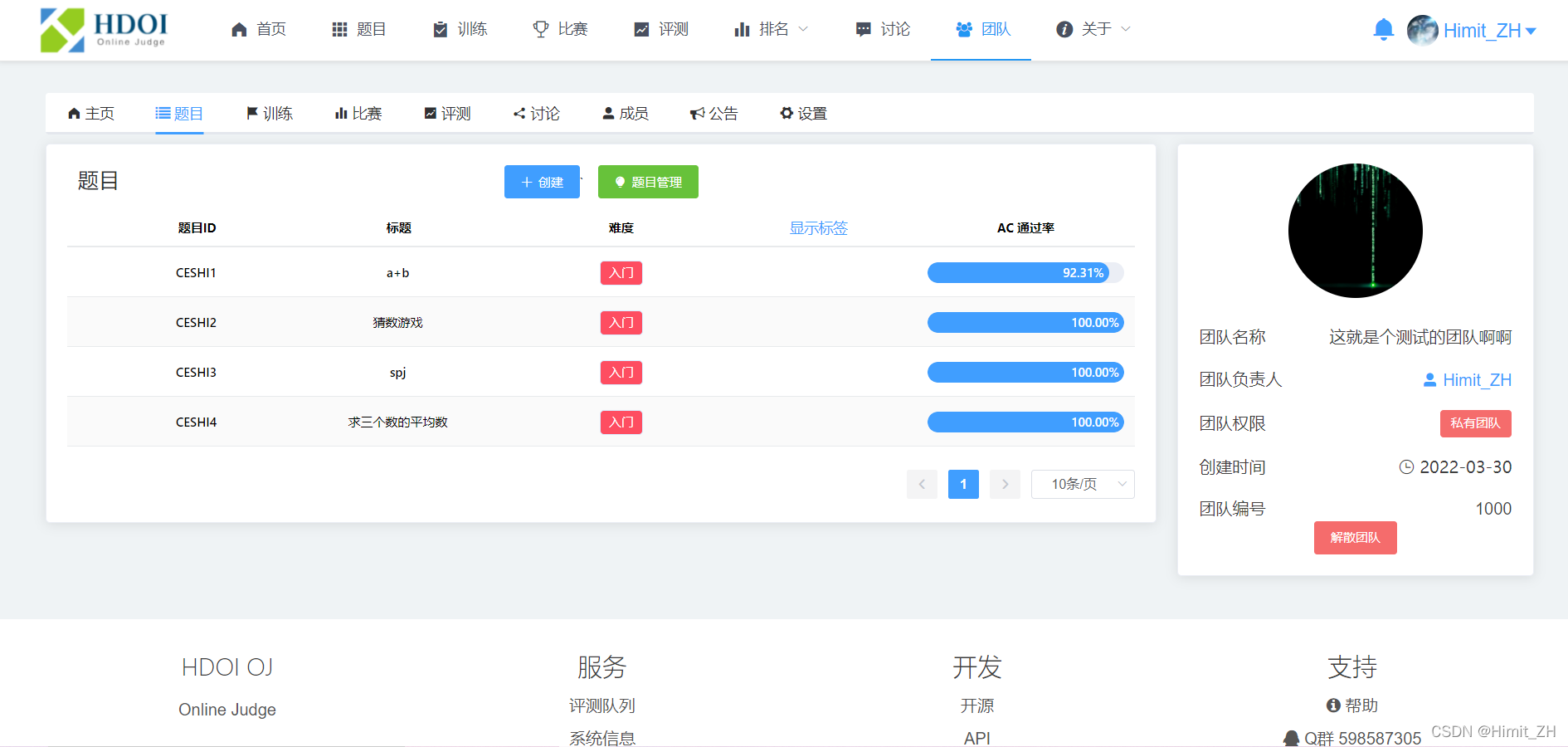Image resolution: width=1568 pixels, height=747 pixels.
Task: Select the team 题目 tab
Action: (179, 114)
